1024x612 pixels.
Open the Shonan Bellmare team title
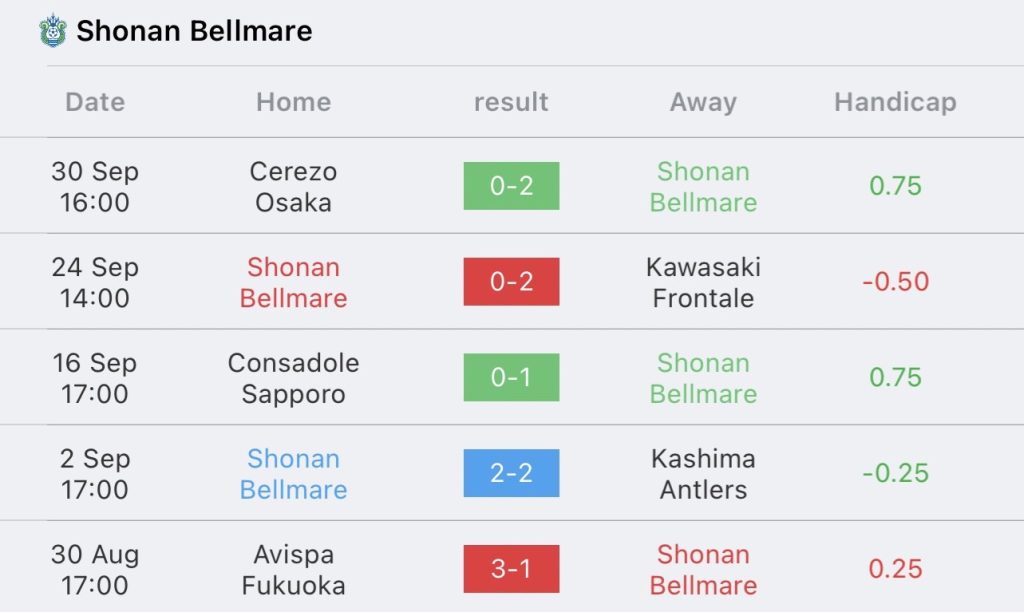click(x=194, y=31)
